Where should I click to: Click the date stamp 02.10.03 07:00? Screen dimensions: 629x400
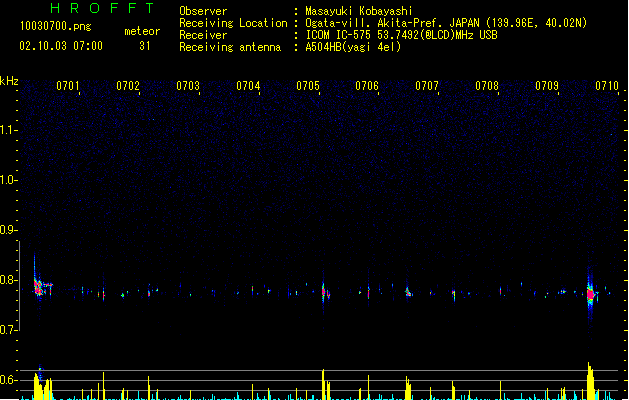point(61,46)
